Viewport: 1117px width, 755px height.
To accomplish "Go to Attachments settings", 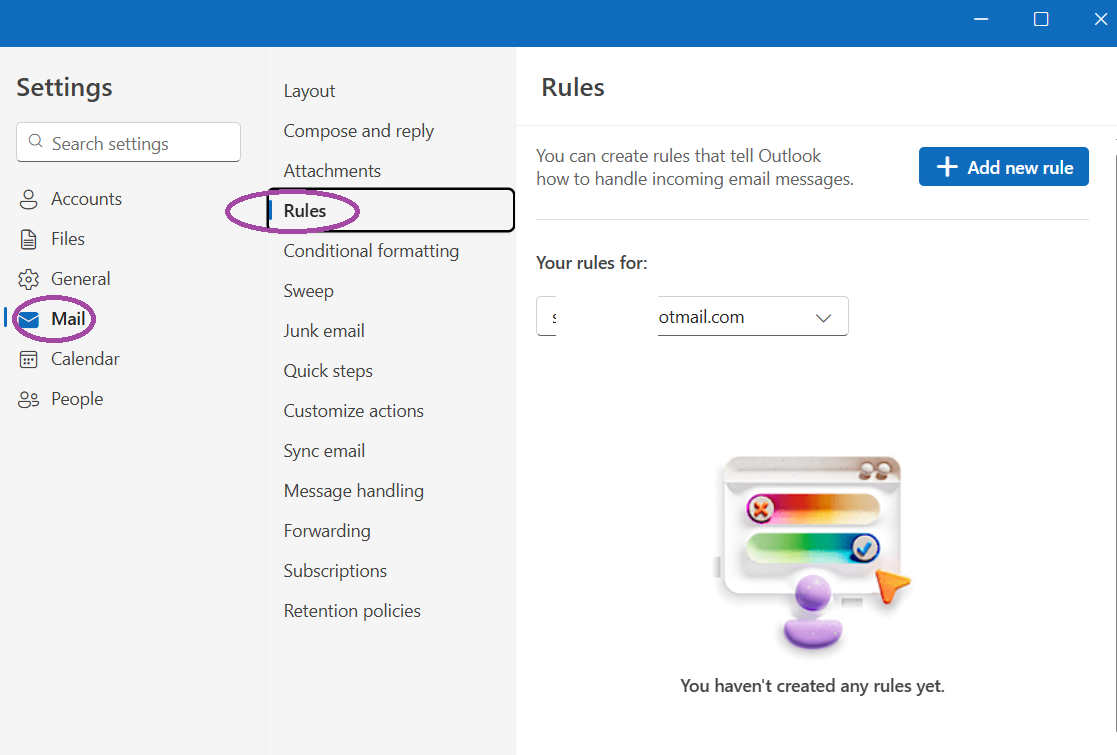I will pyautogui.click(x=332, y=171).
